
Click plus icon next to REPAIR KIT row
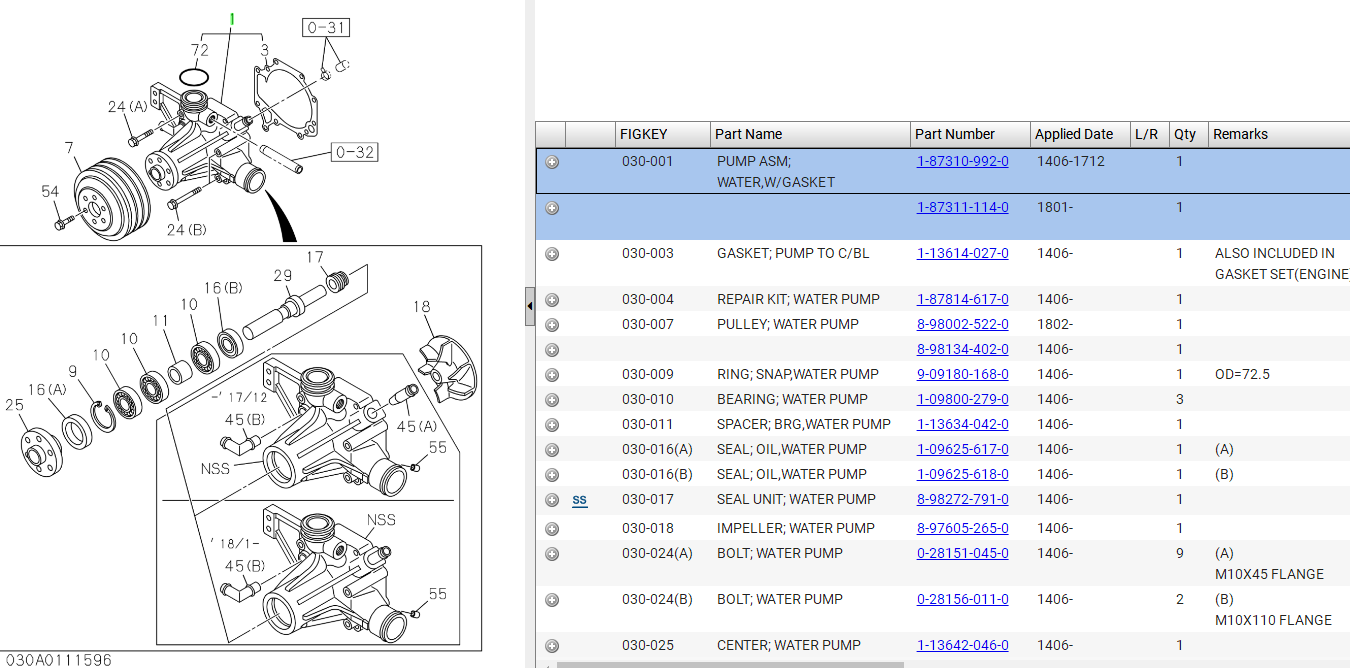point(552,300)
